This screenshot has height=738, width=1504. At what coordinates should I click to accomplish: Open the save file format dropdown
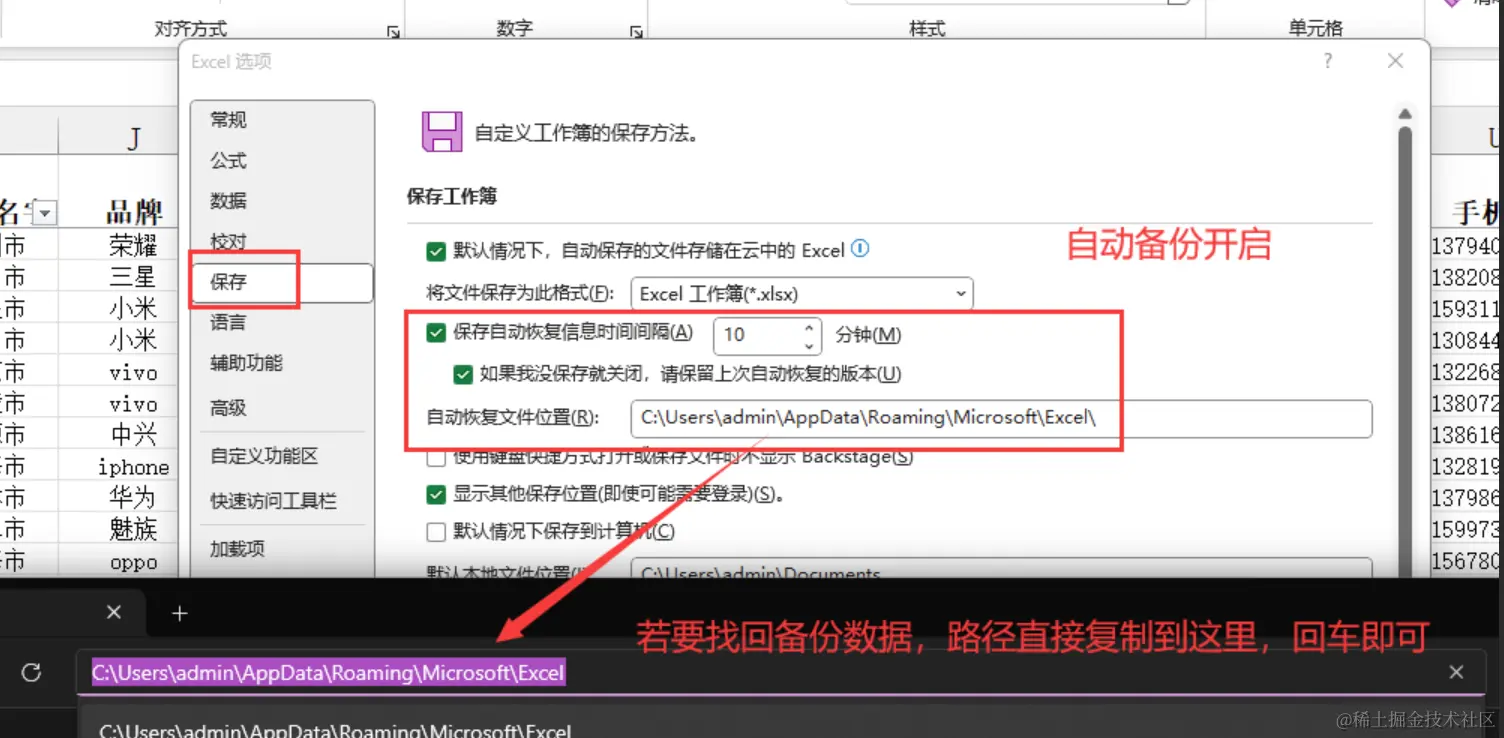pyautogui.click(x=802, y=294)
